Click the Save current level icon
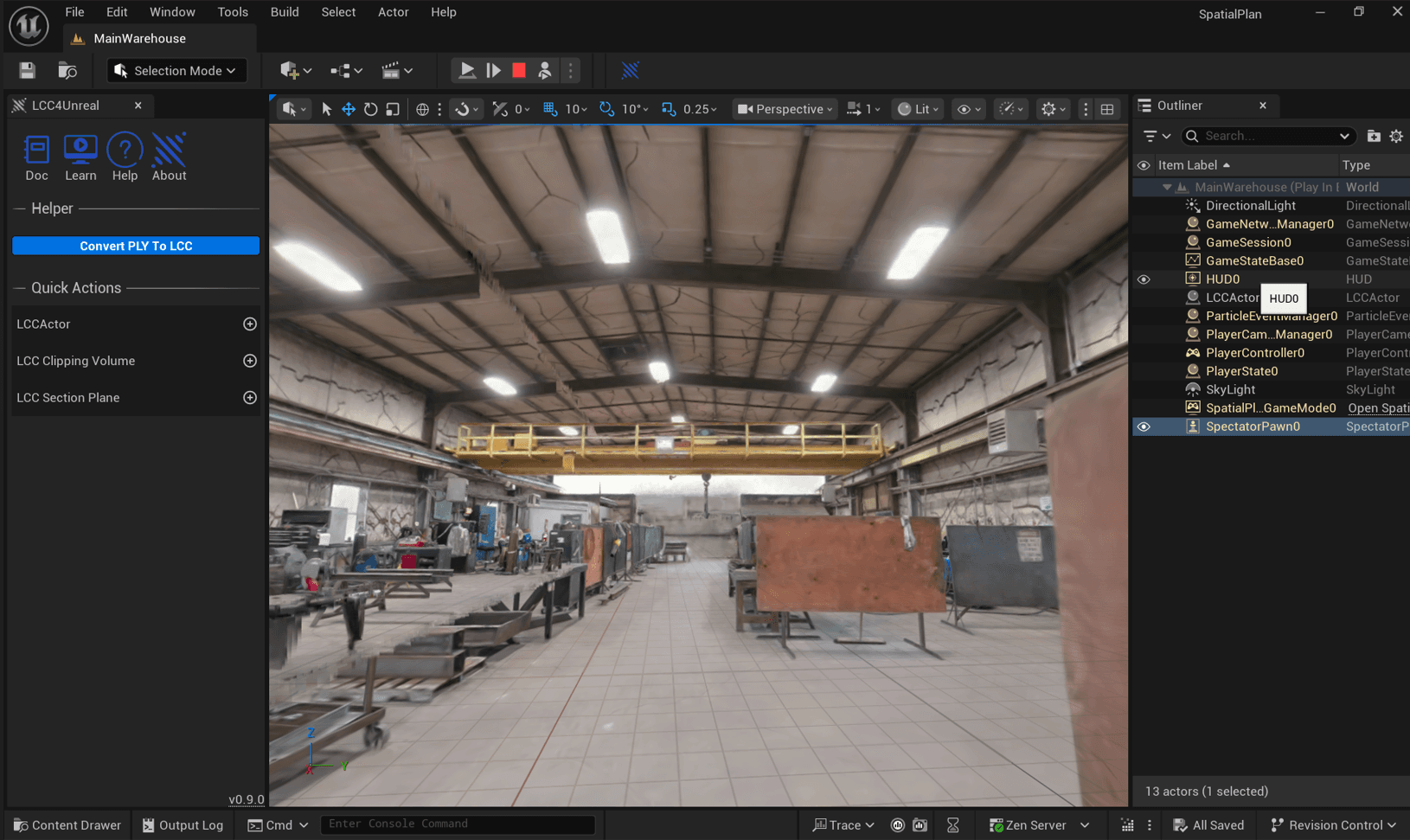This screenshot has height=840, width=1410. 28,70
